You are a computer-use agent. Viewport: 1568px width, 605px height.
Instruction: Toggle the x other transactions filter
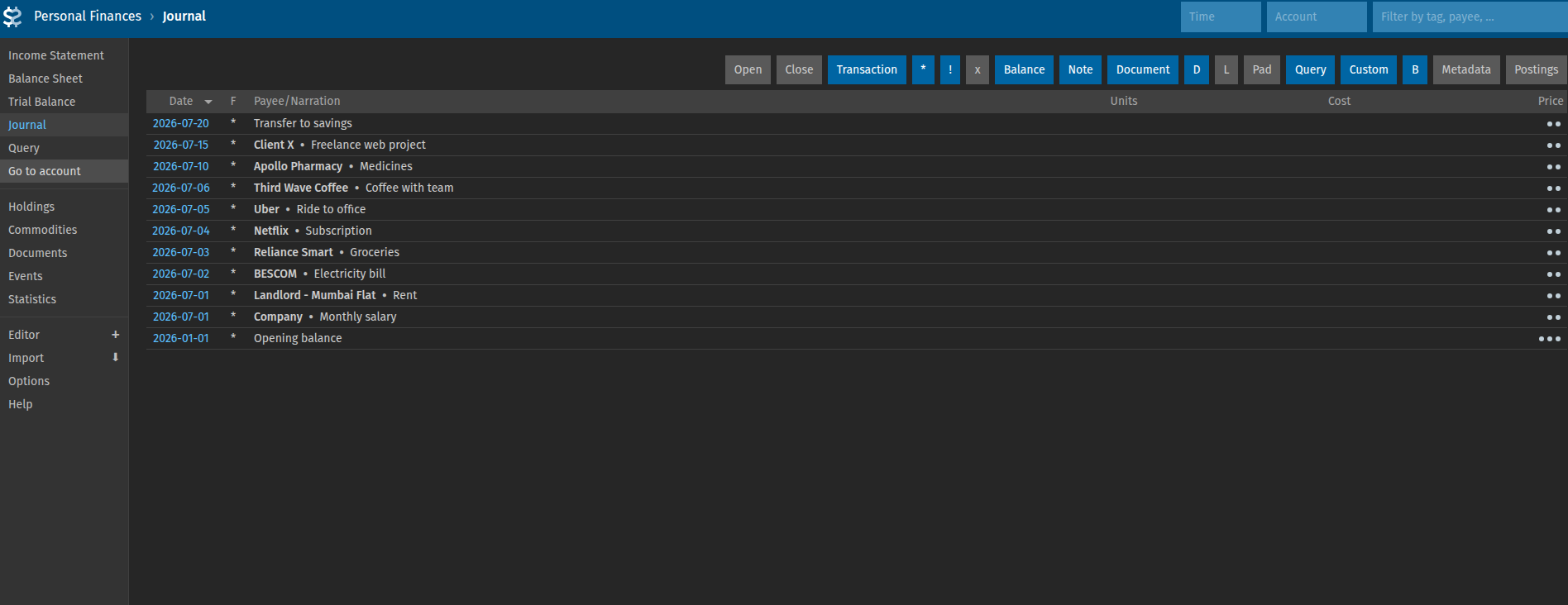coord(978,69)
